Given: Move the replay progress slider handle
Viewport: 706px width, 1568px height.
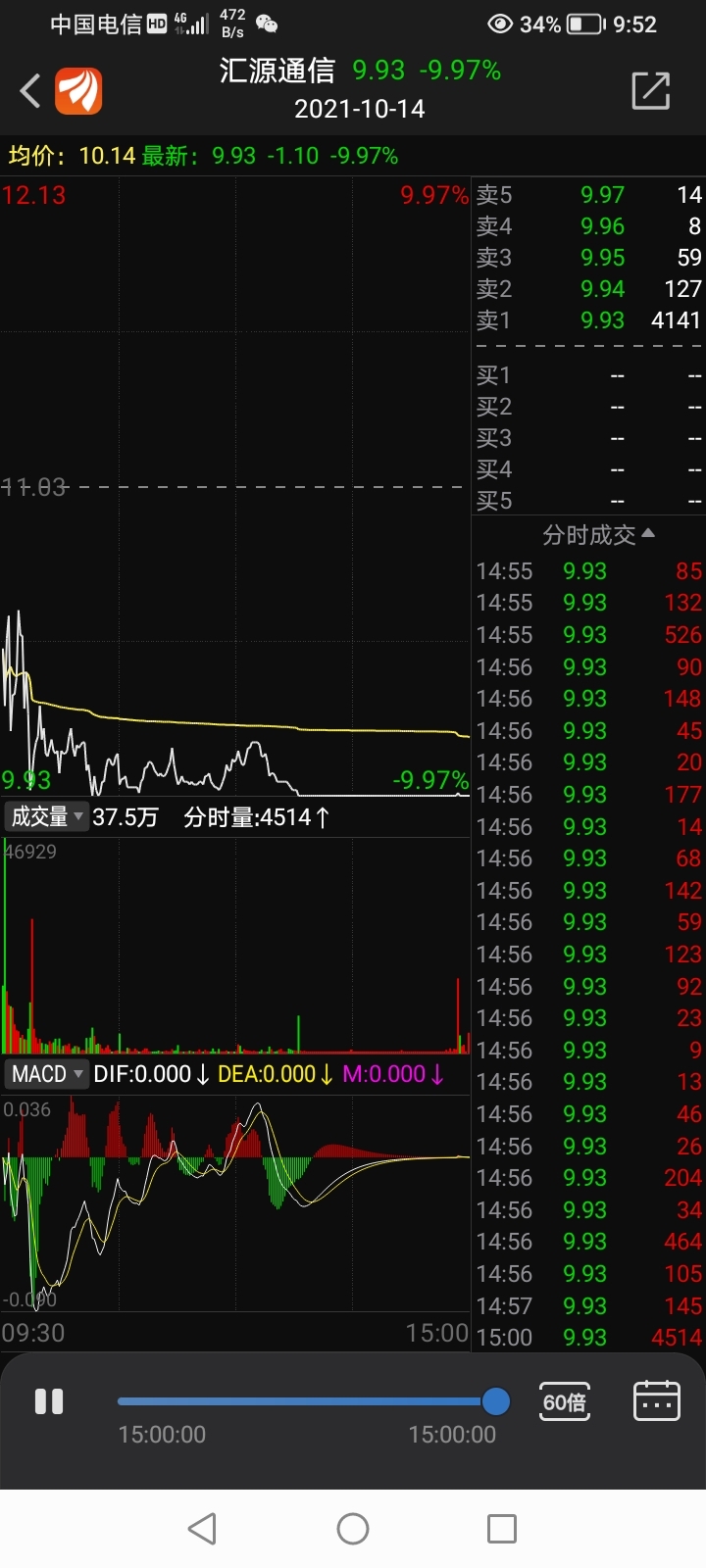Looking at the screenshot, I should point(496,1401).
